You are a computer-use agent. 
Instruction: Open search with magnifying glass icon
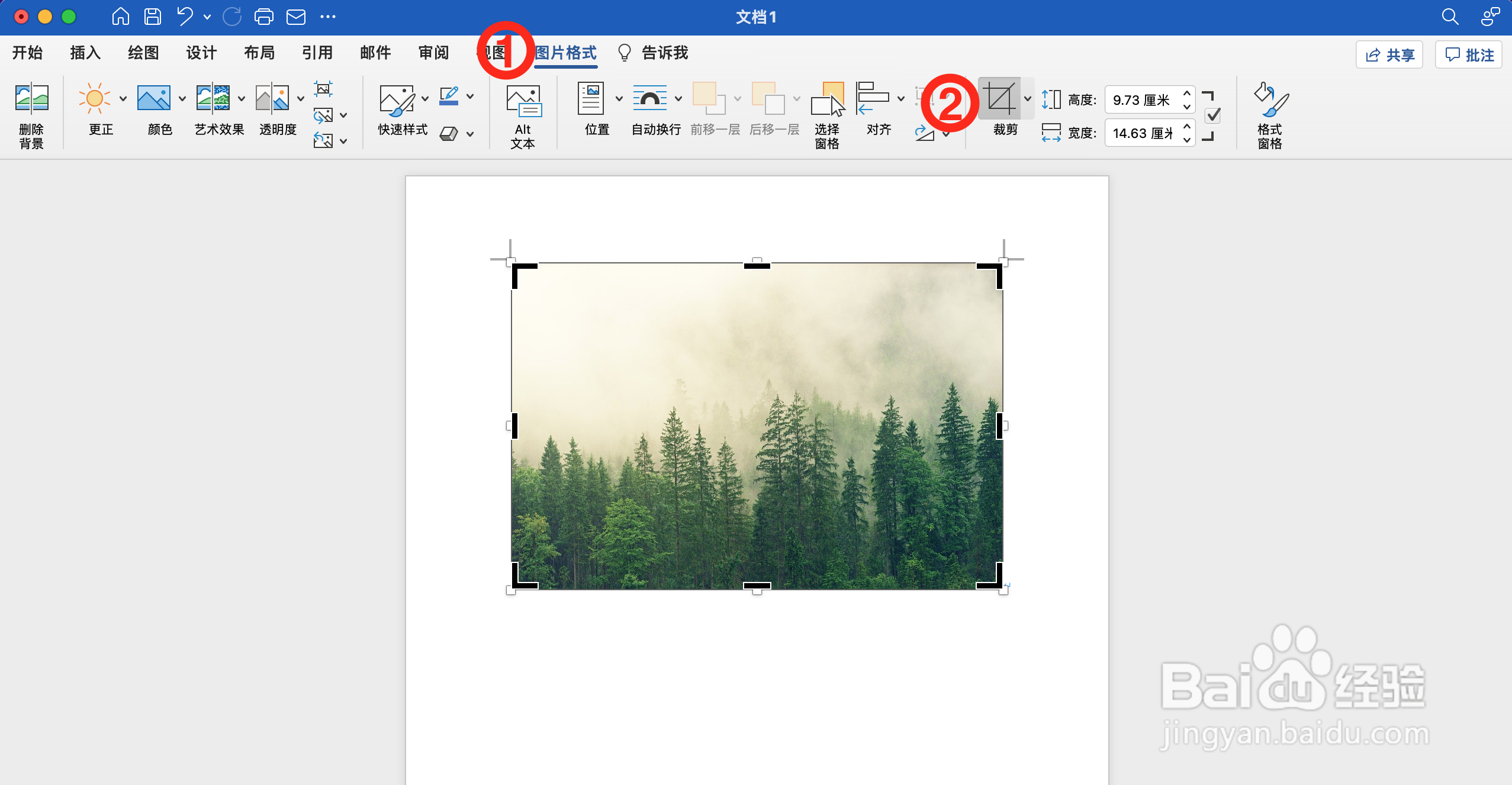[x=1450, y=17]
